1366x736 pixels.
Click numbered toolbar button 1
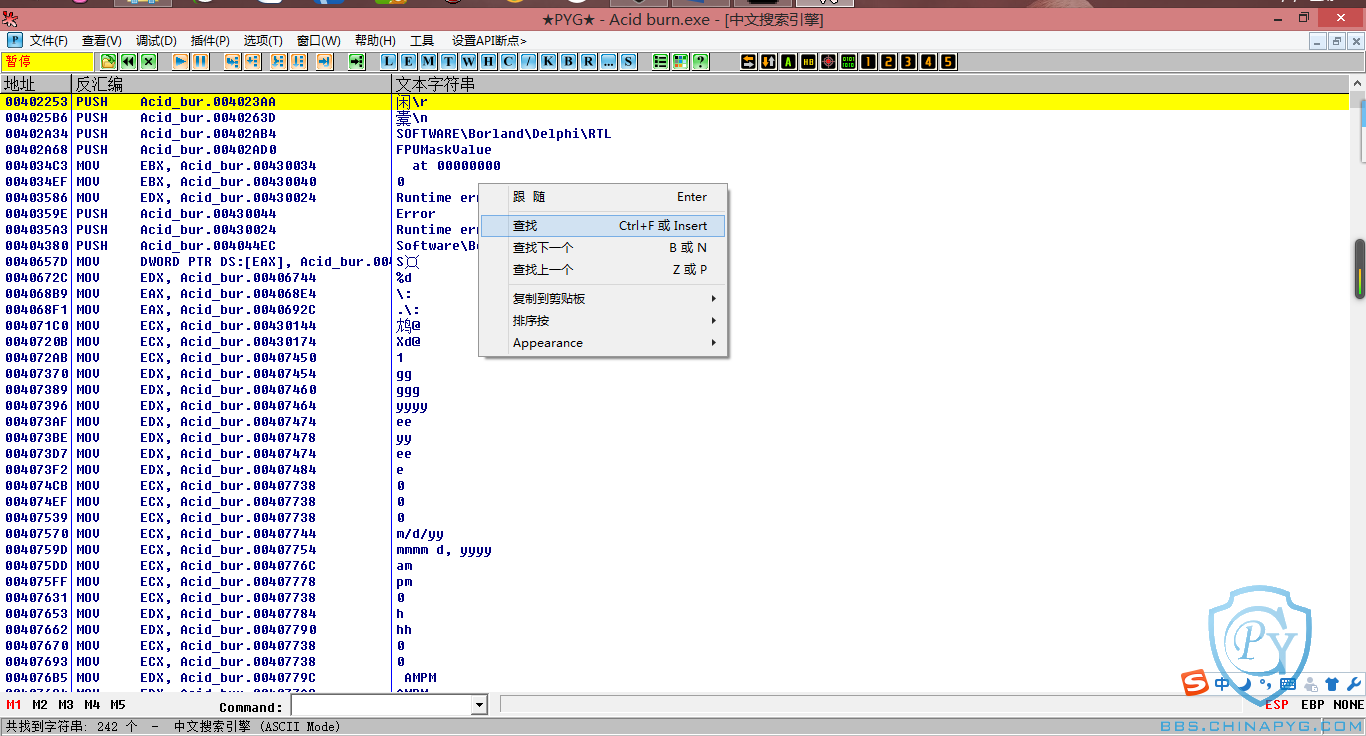pos(869,61)
